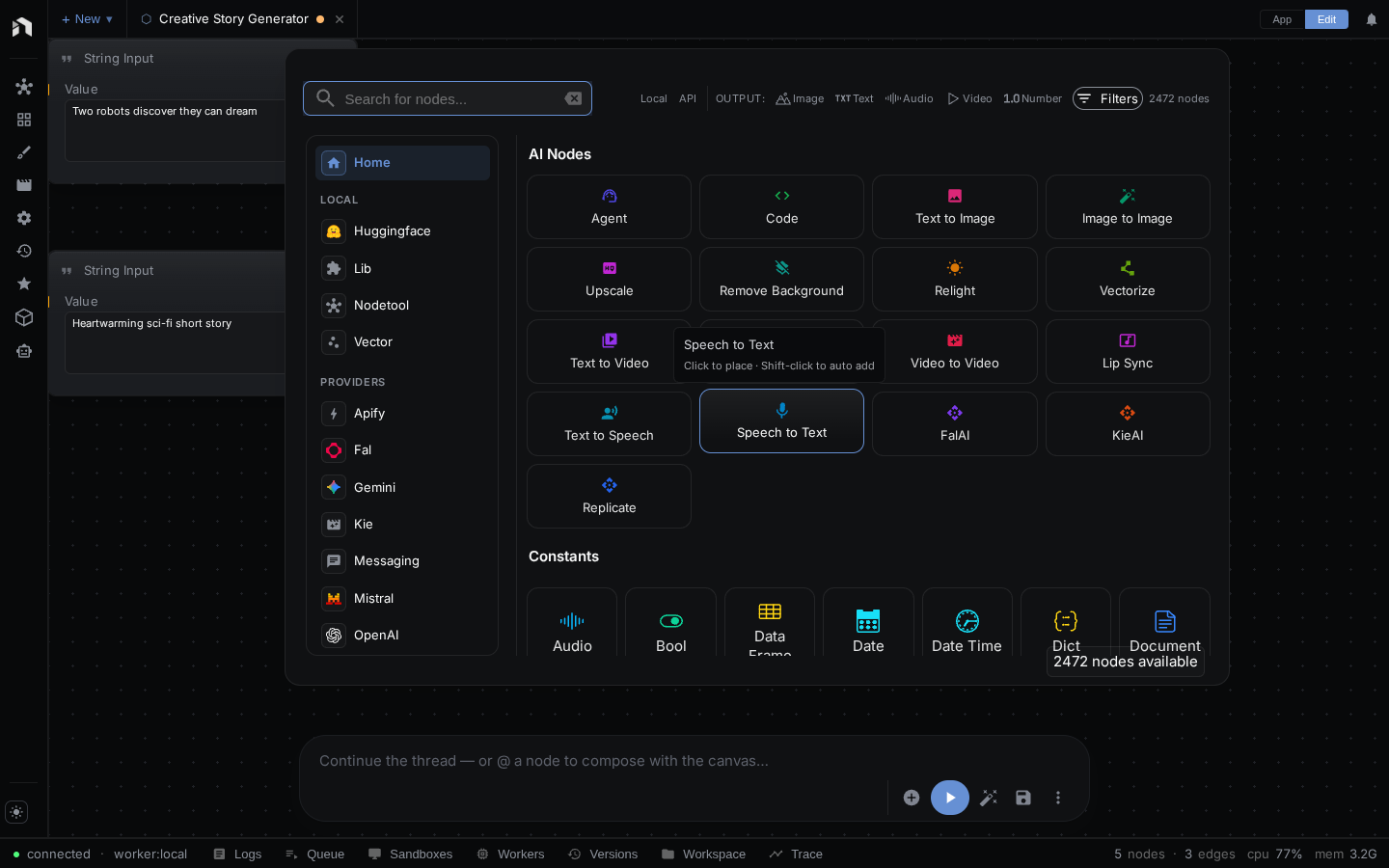The image size is (1389, 868).
Task: Open the Huggingface namespace
Action: coord(402,231)
